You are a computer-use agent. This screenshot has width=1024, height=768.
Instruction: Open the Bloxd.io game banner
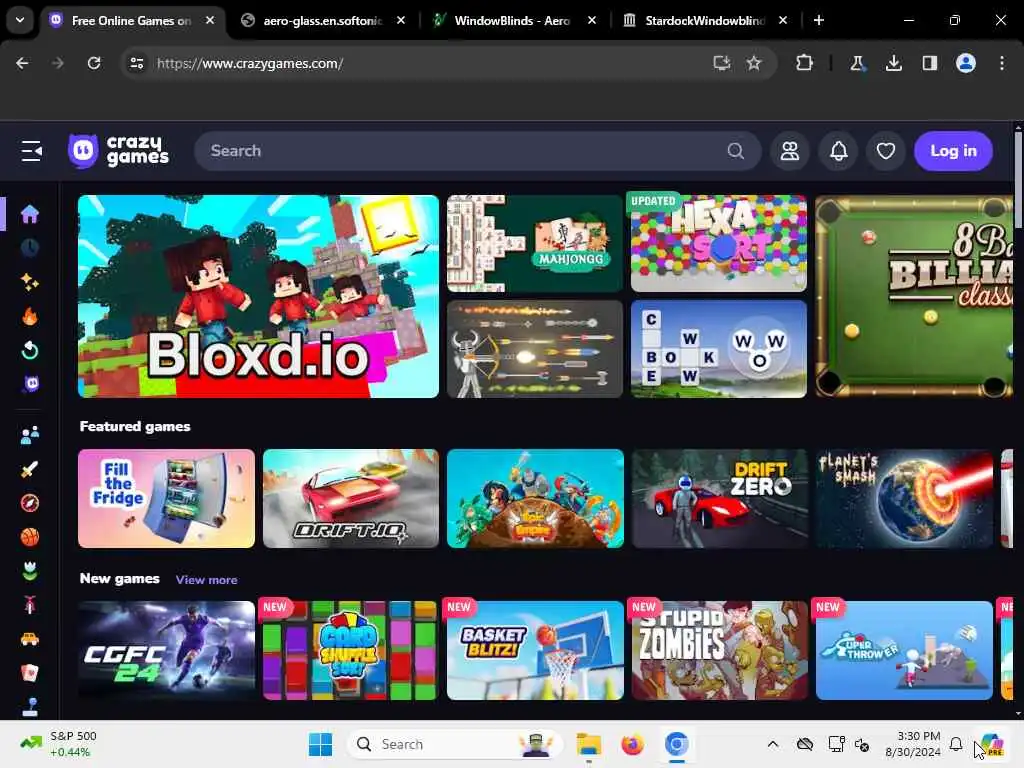coord(258,296)
